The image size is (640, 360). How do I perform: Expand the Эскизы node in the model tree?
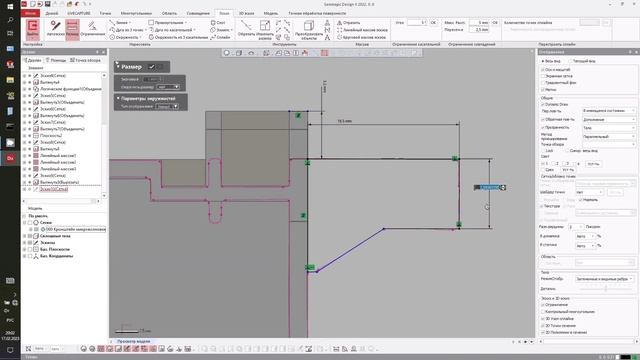24,242
